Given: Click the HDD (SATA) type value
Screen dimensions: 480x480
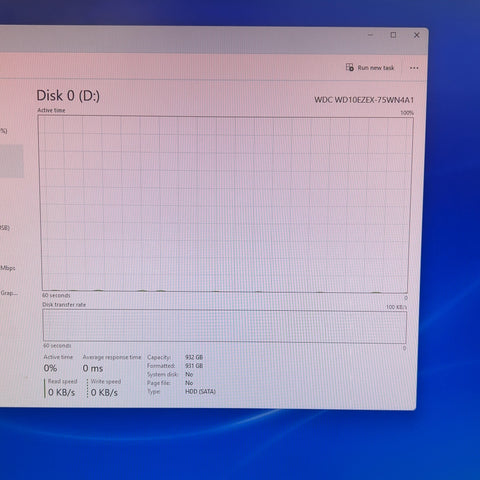Looking at the screenshot, I should click(x=200, y=391).
